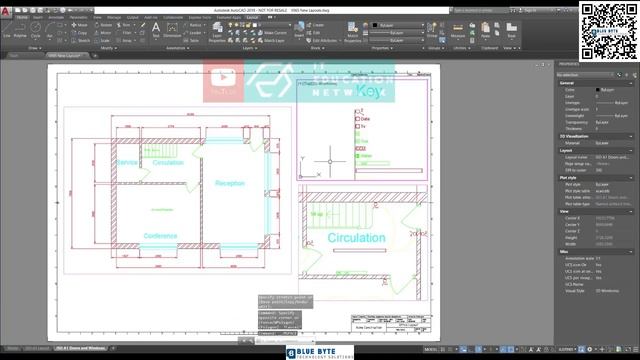Click the Base view tool

511,30
